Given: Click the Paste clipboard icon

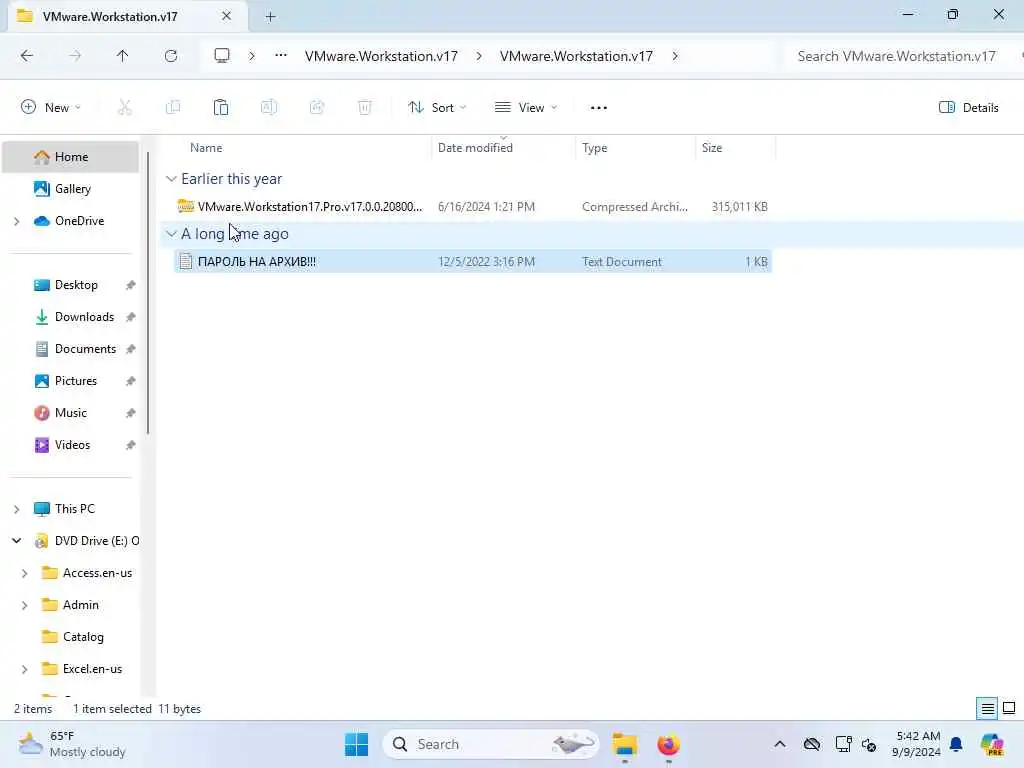Looking at the screenshot, I should tap(221, 107).
